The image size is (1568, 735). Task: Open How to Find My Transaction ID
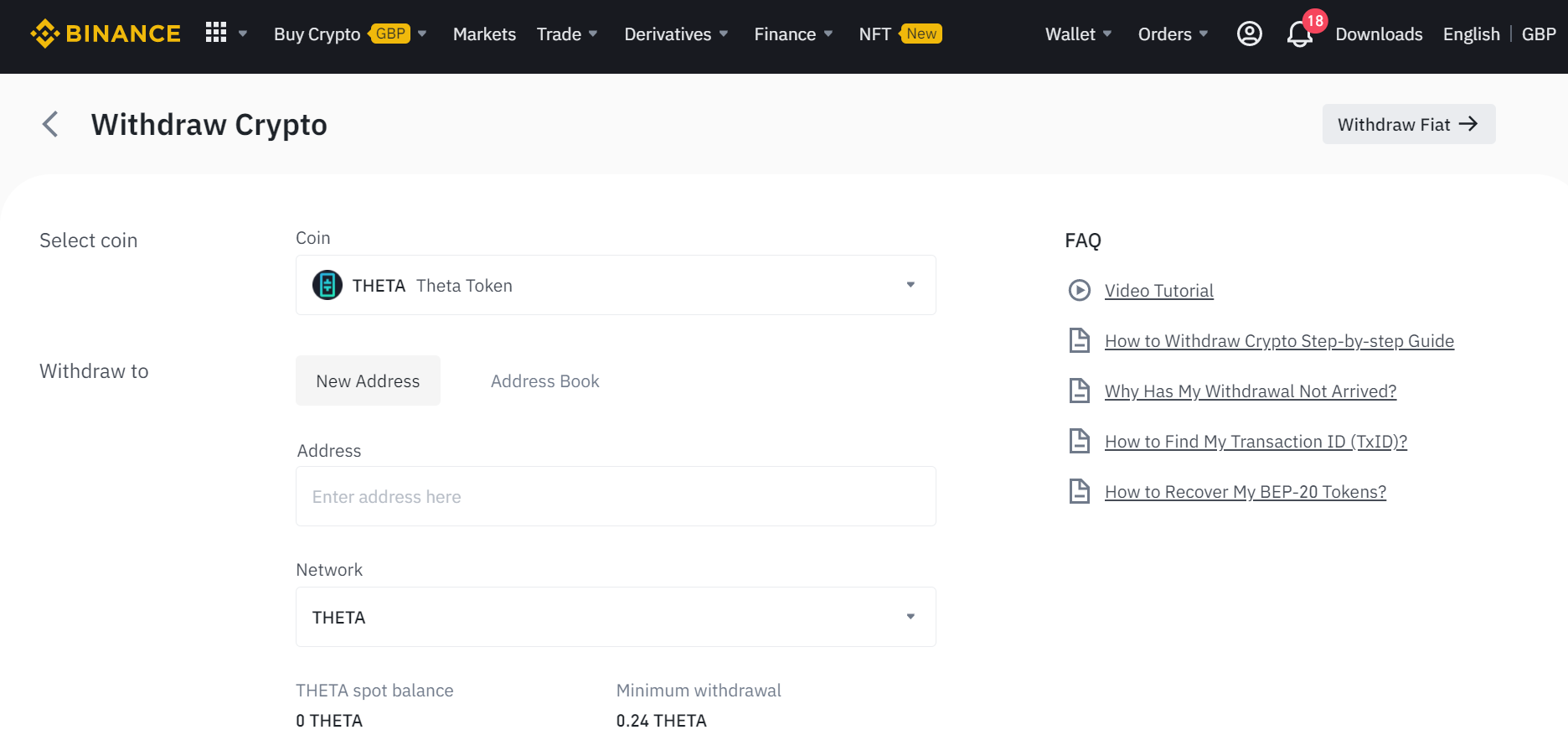pos(1256,441)
